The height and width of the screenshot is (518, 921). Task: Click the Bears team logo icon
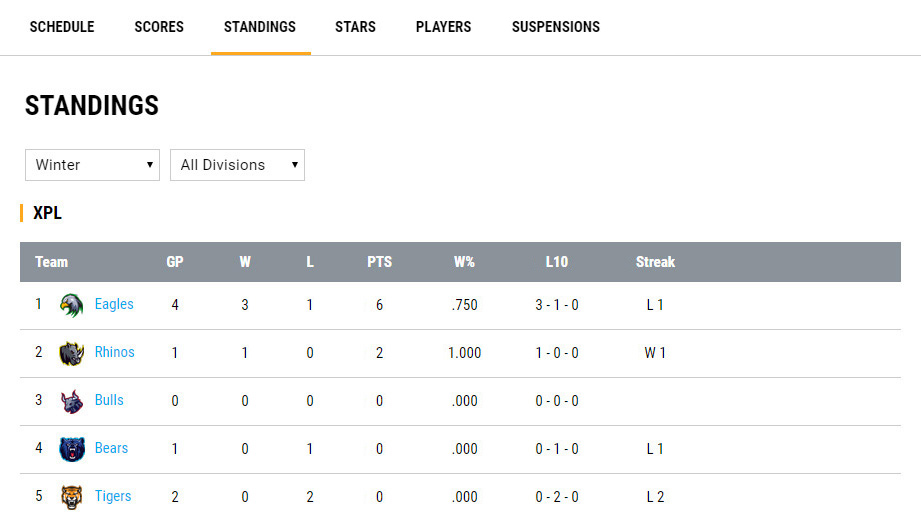click(71, 449)
